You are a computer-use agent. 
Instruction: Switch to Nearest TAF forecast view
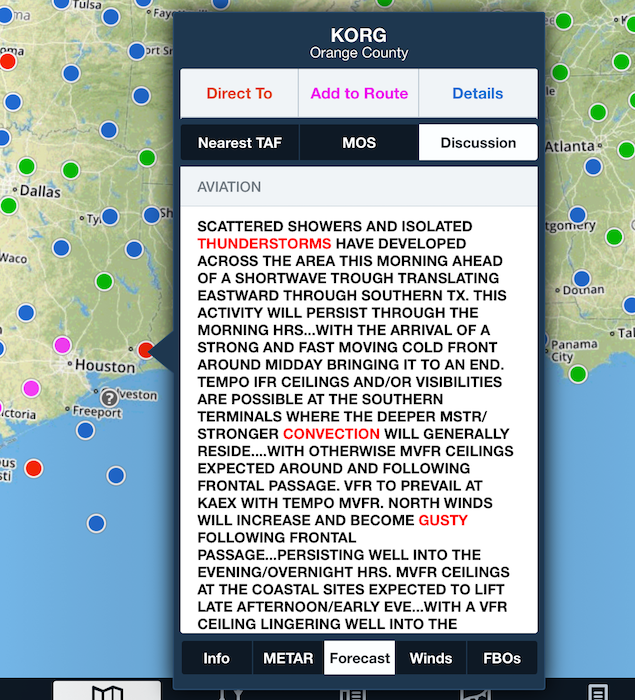click(x=240, y=143)
